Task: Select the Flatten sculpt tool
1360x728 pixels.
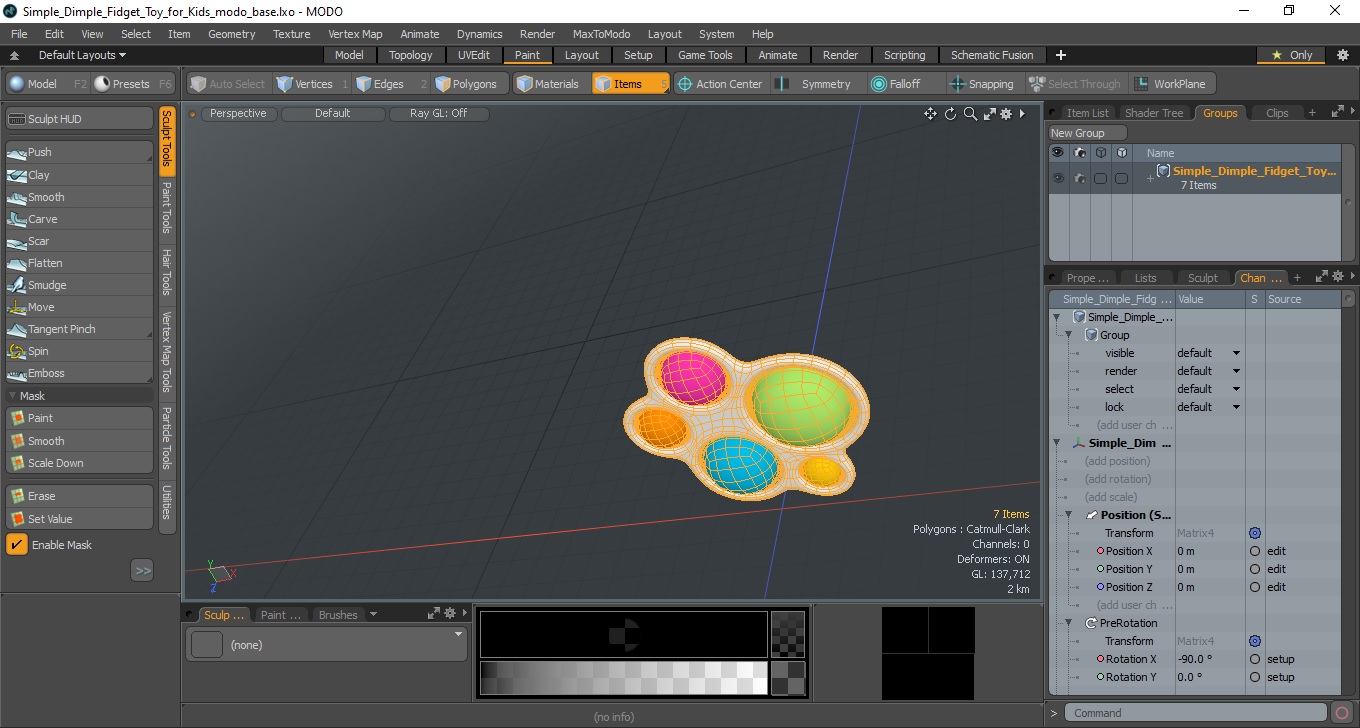Action: point(79,263)
